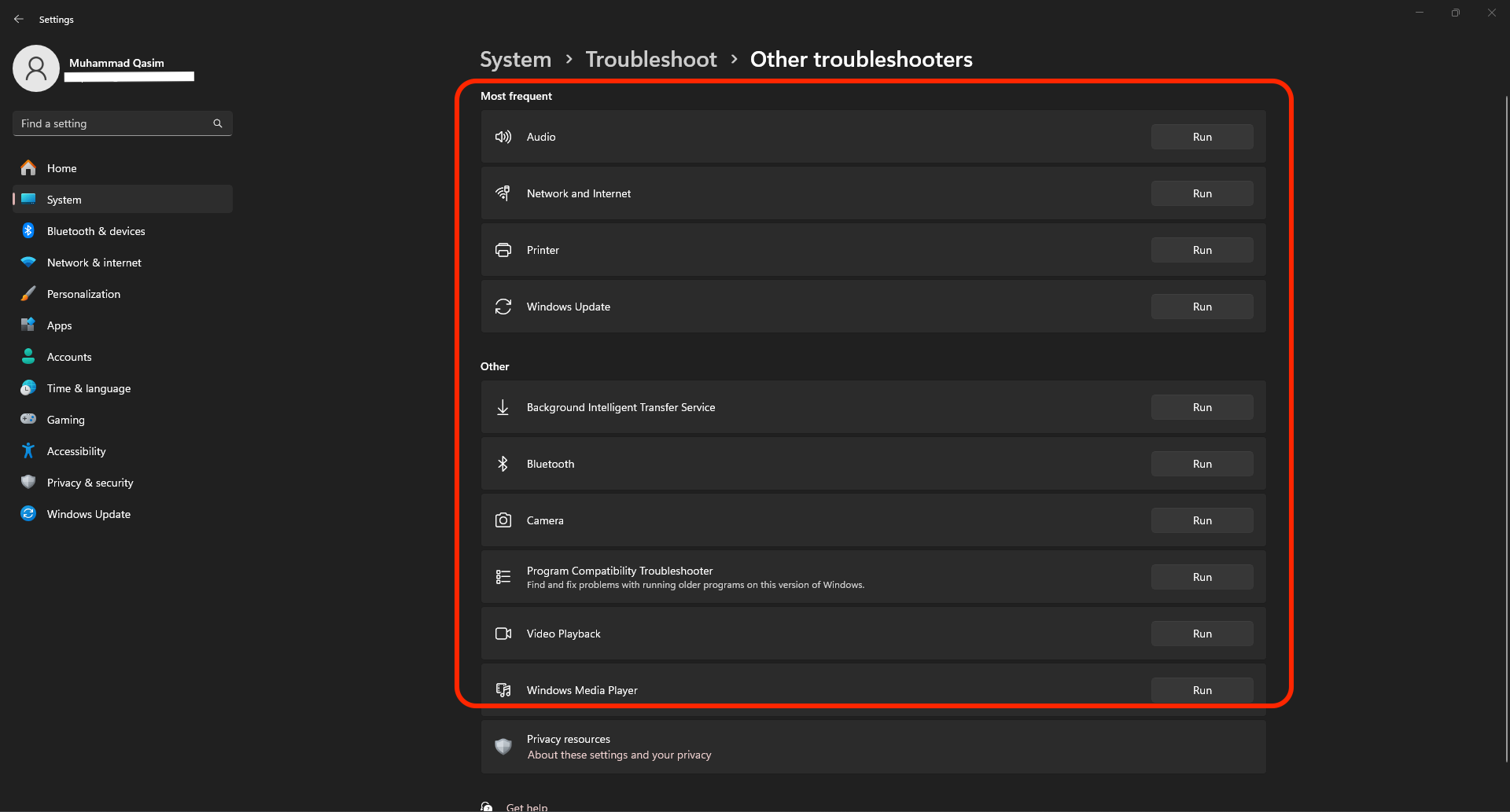This screenshot has width=1510, height=812.
Task: Run the Video Playback troubleshooter
Action: (x=1202, y=634)
